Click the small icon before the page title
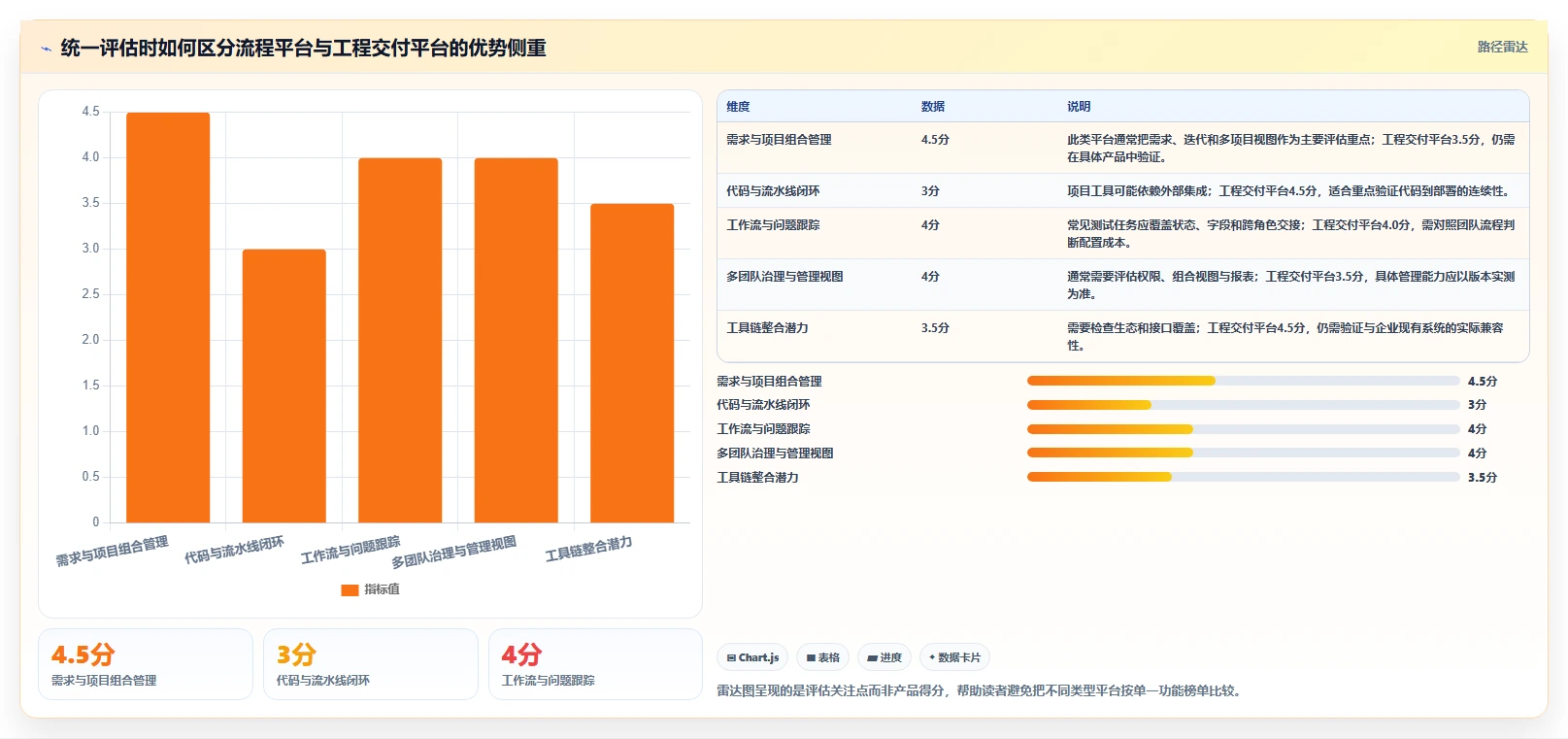 (46, 49)
